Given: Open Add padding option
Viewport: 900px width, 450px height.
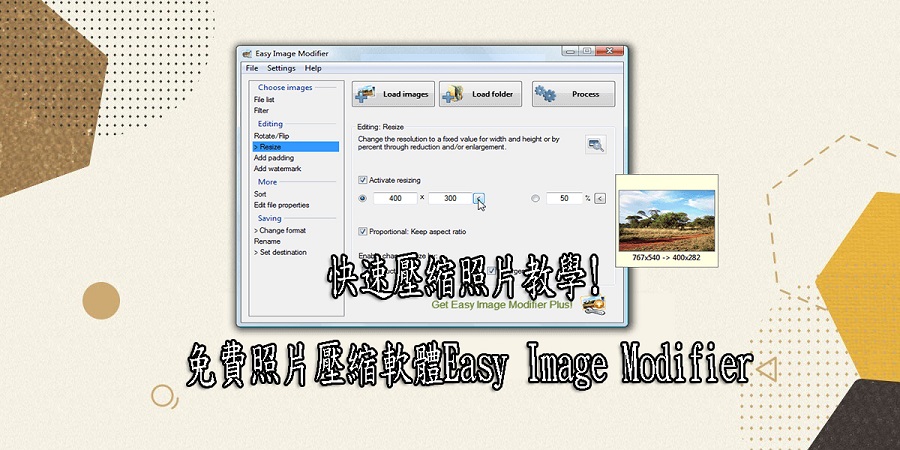Looking at the screenshot, I should point(274,158).
